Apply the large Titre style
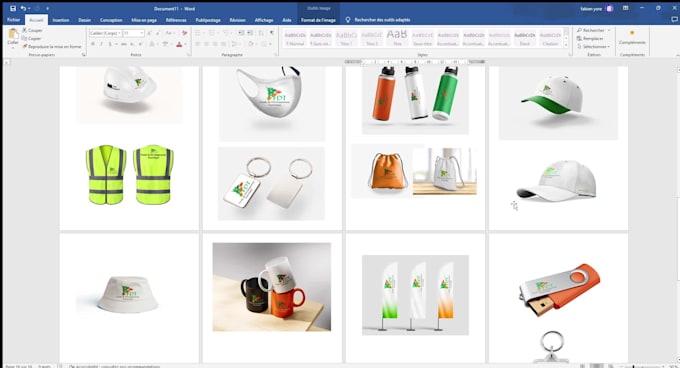This screenshot has height=368, width=680. click(x=397, y=38)
